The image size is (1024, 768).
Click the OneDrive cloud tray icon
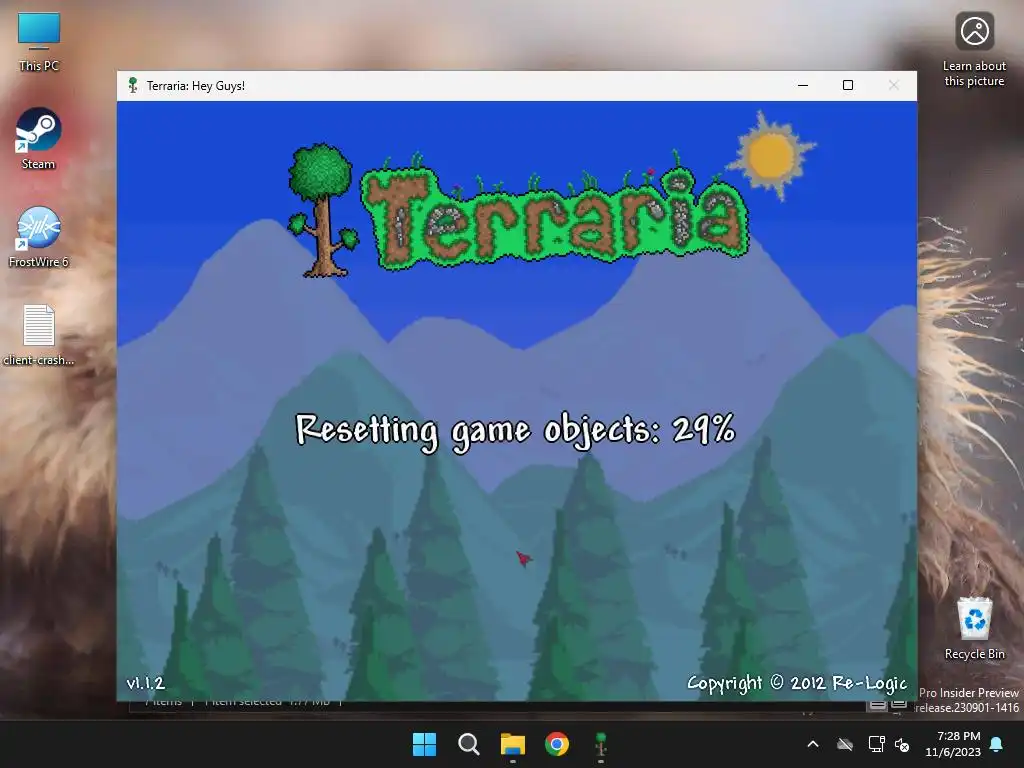[845, 744]
